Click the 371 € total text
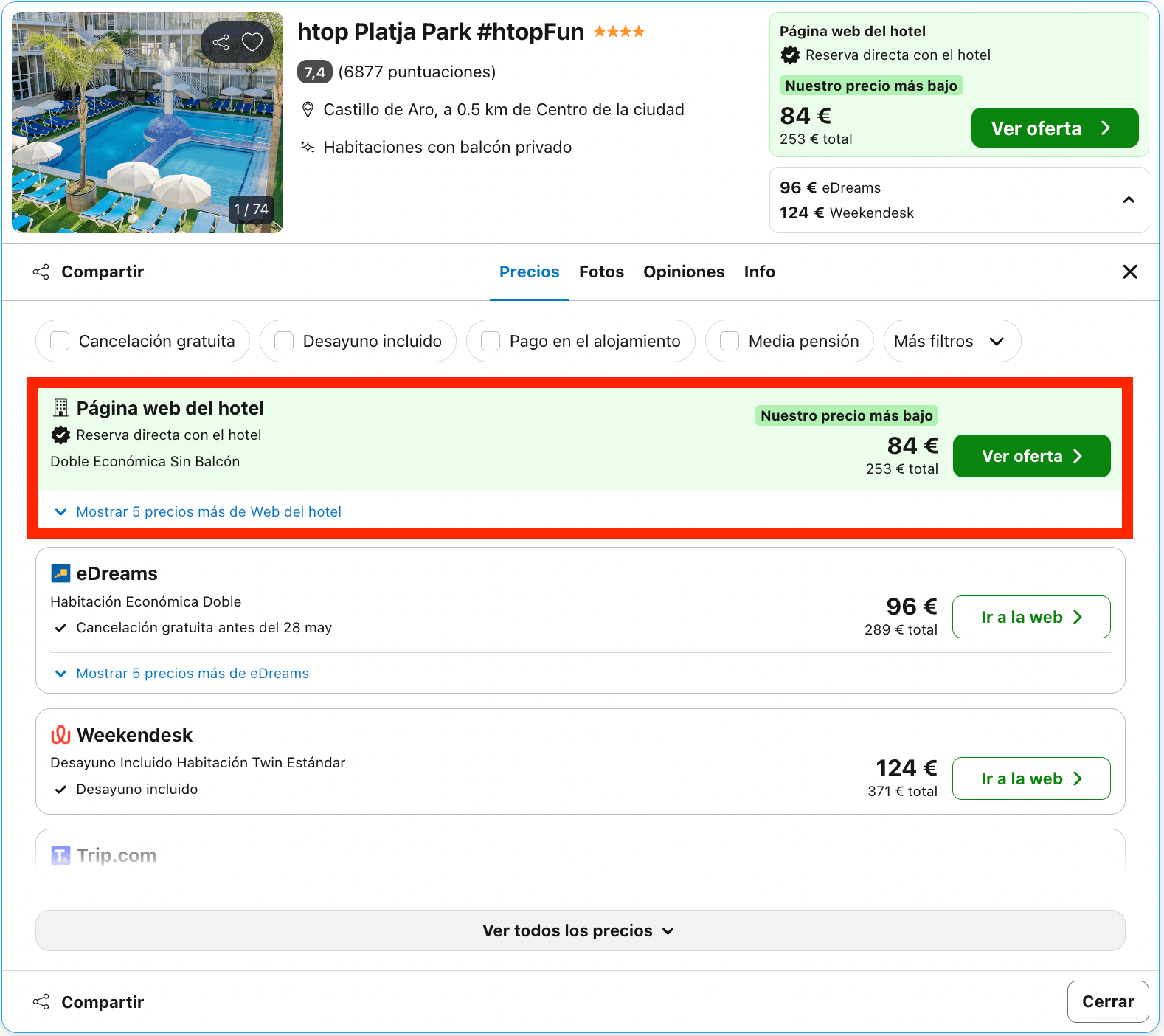The height and width of the screenshot is (1036, 1164). (902, 791)
